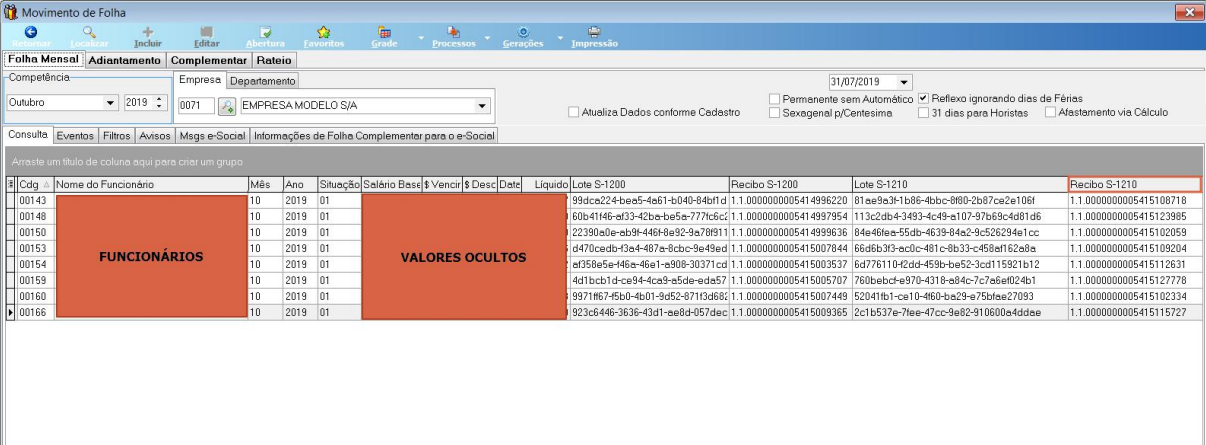Select the row with code 00148

(603, 216)
